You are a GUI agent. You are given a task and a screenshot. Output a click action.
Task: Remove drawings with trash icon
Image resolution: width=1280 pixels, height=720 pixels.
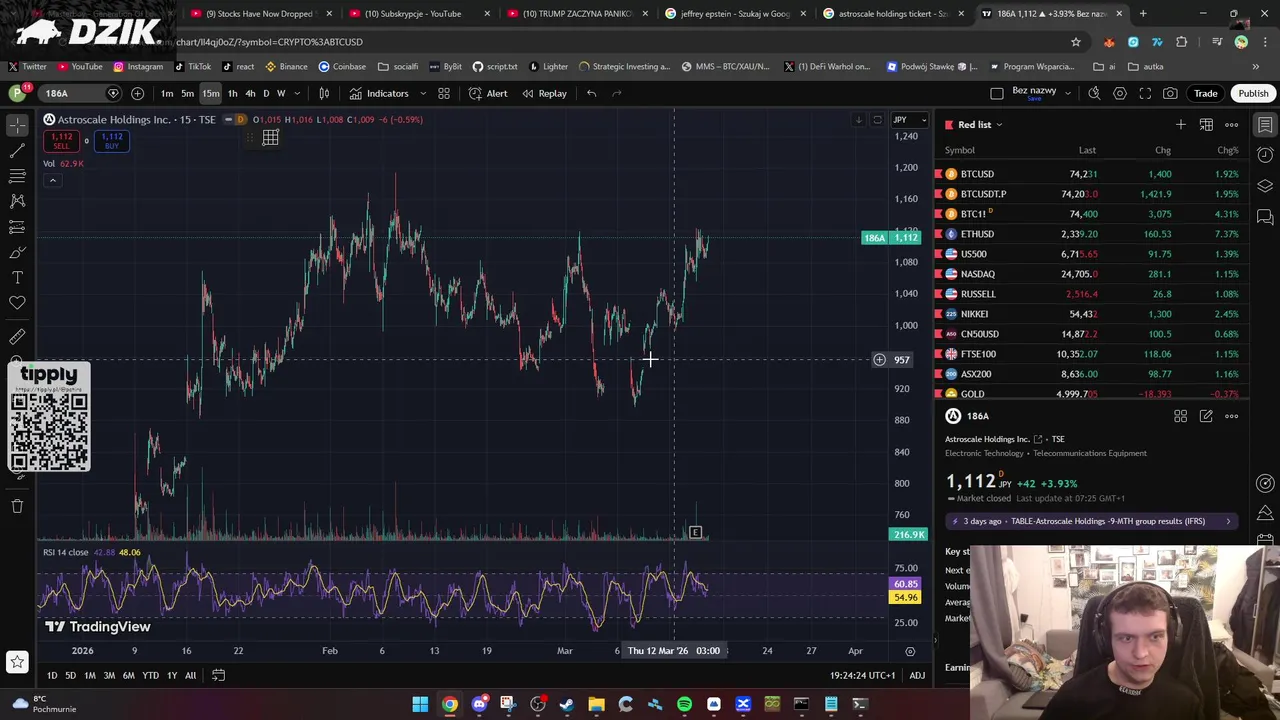17,506
